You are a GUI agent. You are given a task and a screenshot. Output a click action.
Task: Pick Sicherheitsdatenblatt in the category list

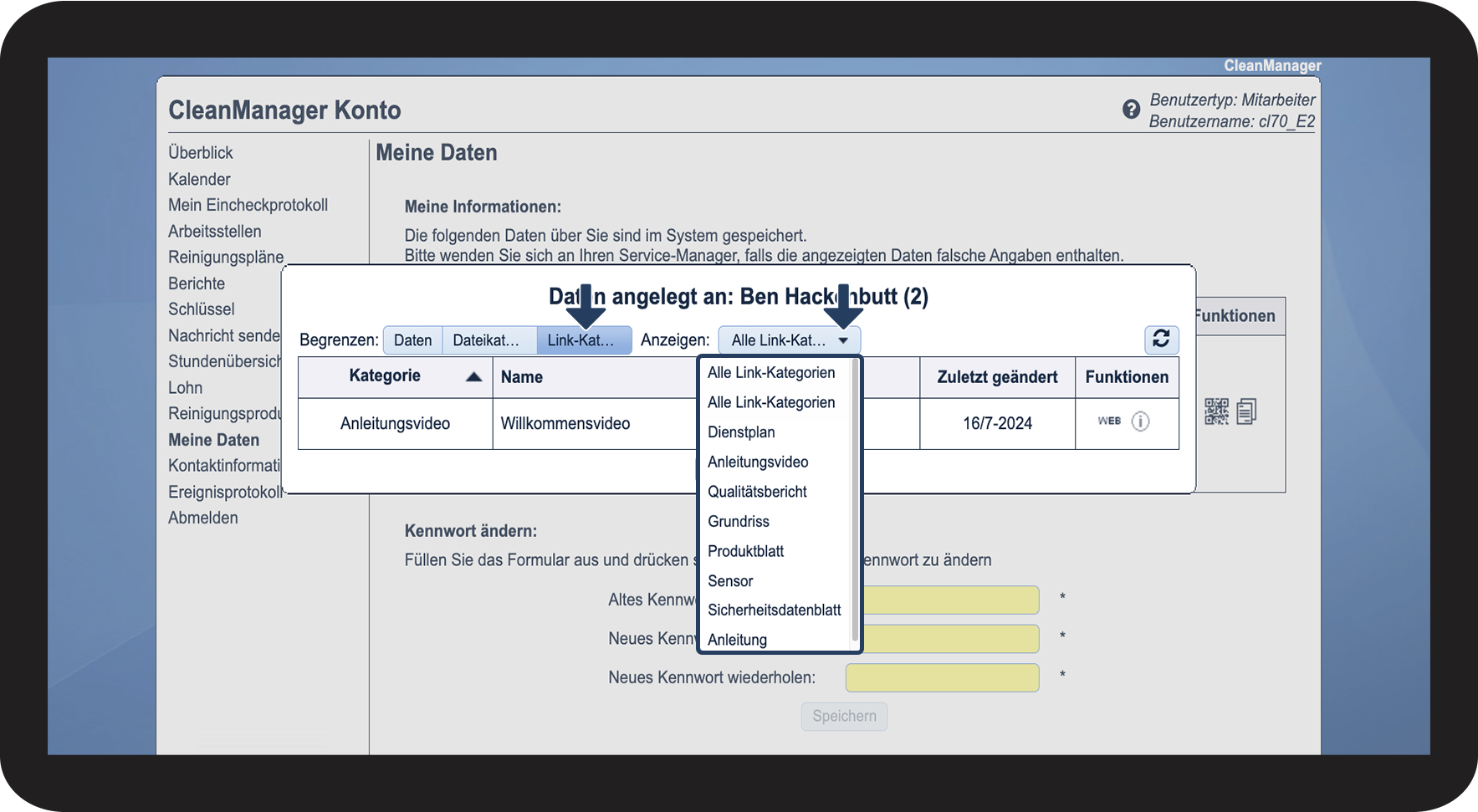click(x=774, y=610)
